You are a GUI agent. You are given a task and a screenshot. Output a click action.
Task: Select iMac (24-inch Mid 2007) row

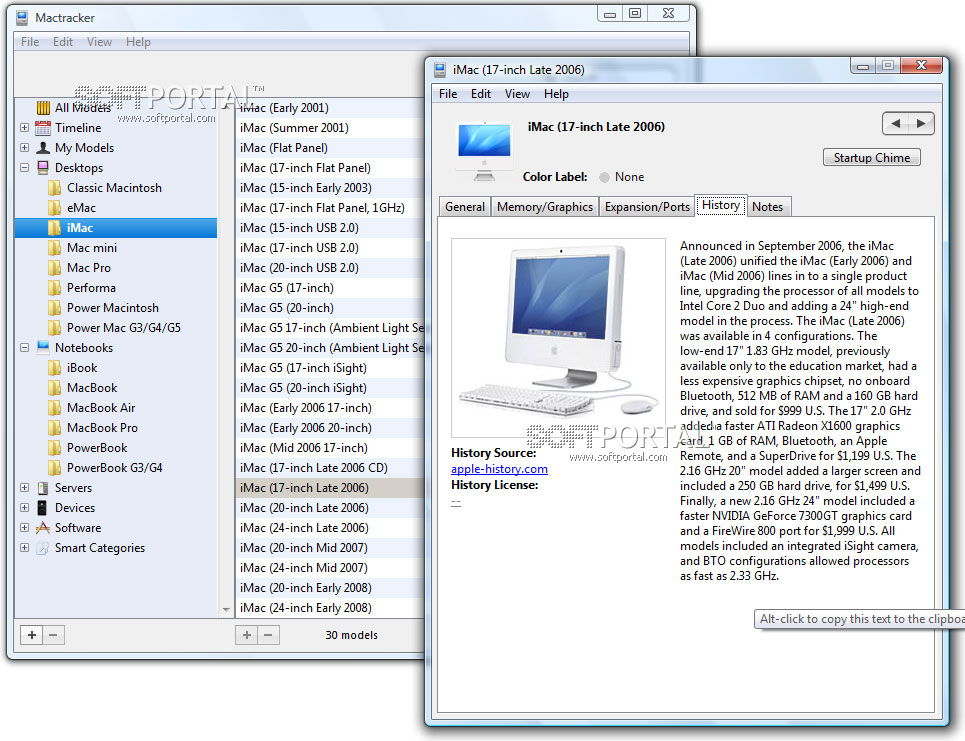(x=330, y=568)
